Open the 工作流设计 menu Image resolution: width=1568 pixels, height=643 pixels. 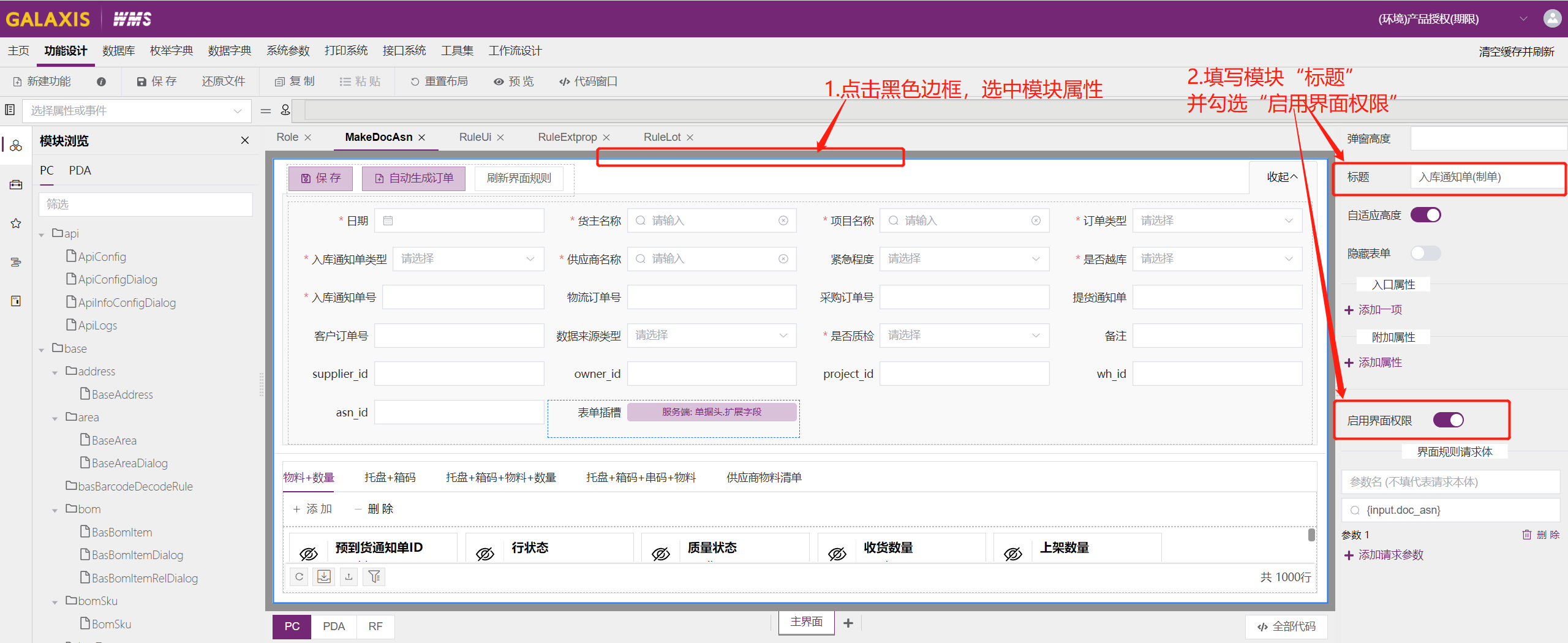(515, 51)
